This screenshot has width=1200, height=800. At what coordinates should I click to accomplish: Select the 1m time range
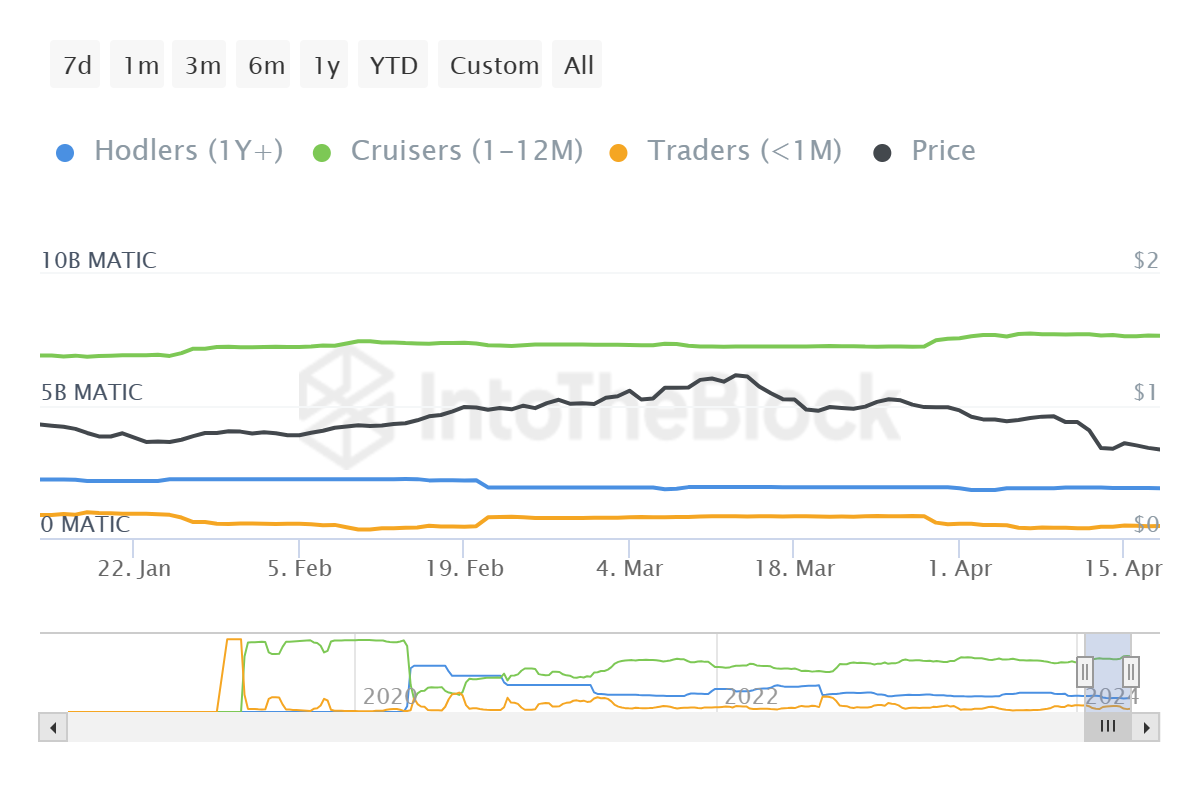pos(137,64)
